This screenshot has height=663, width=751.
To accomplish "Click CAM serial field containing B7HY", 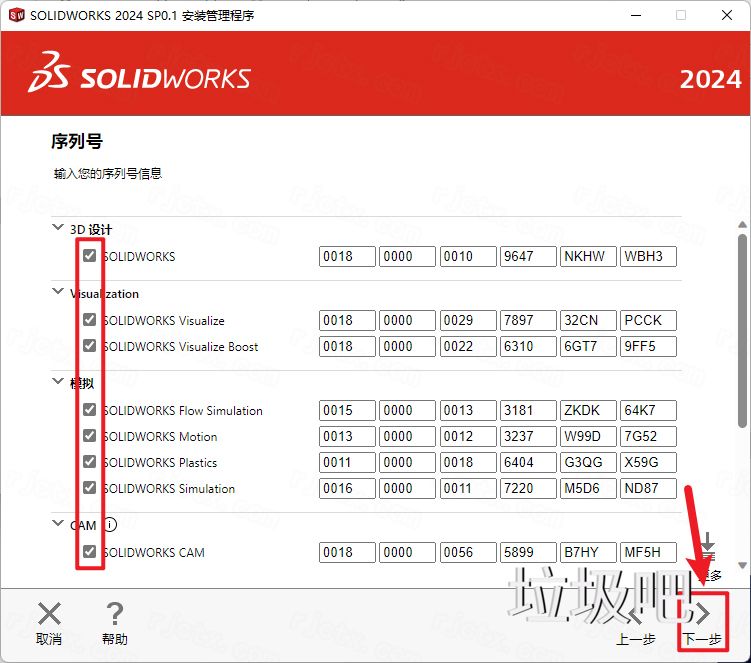I will [x=588, y=552].
